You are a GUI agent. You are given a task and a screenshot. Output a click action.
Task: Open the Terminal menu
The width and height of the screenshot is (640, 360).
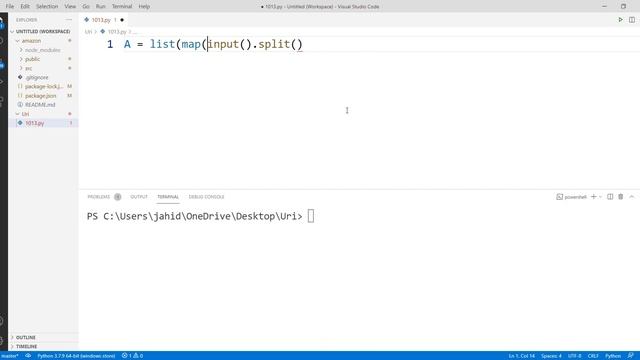(122, 7)
